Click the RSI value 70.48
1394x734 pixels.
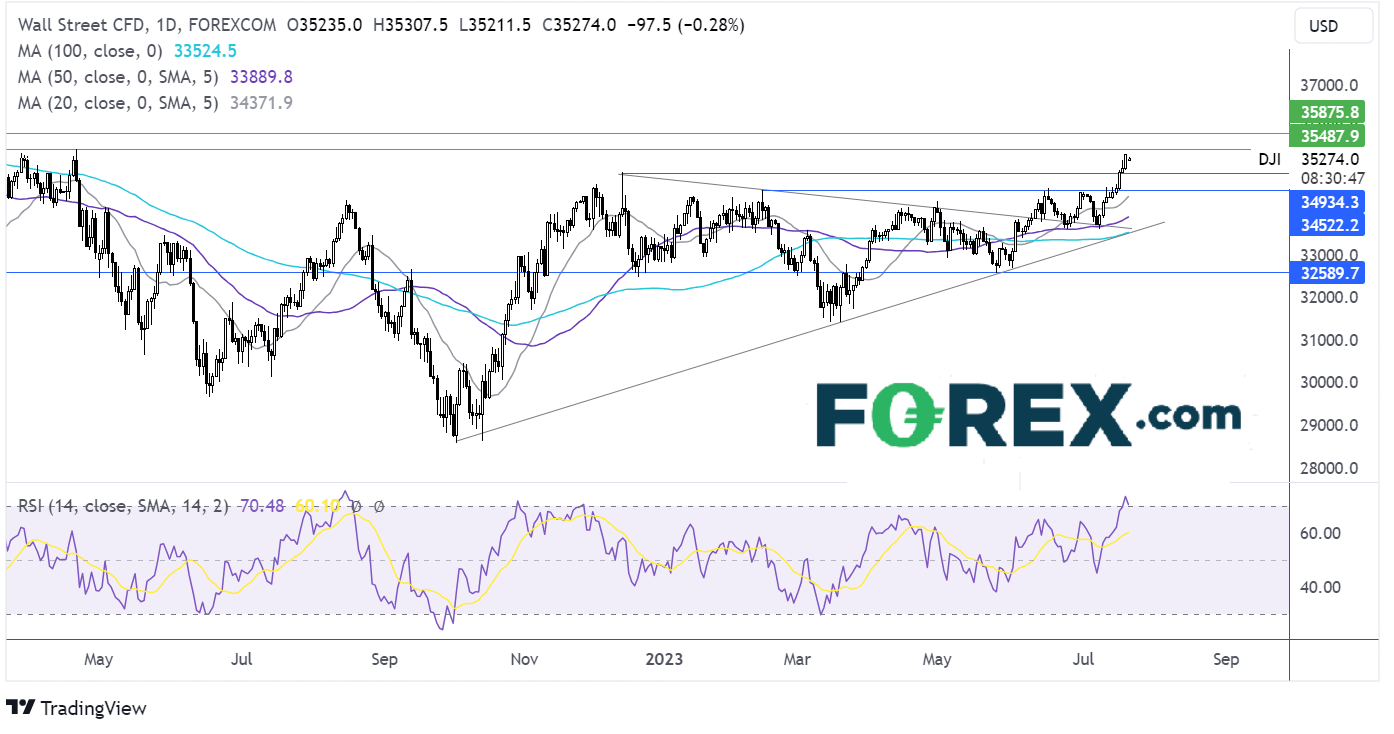(263, 507)
